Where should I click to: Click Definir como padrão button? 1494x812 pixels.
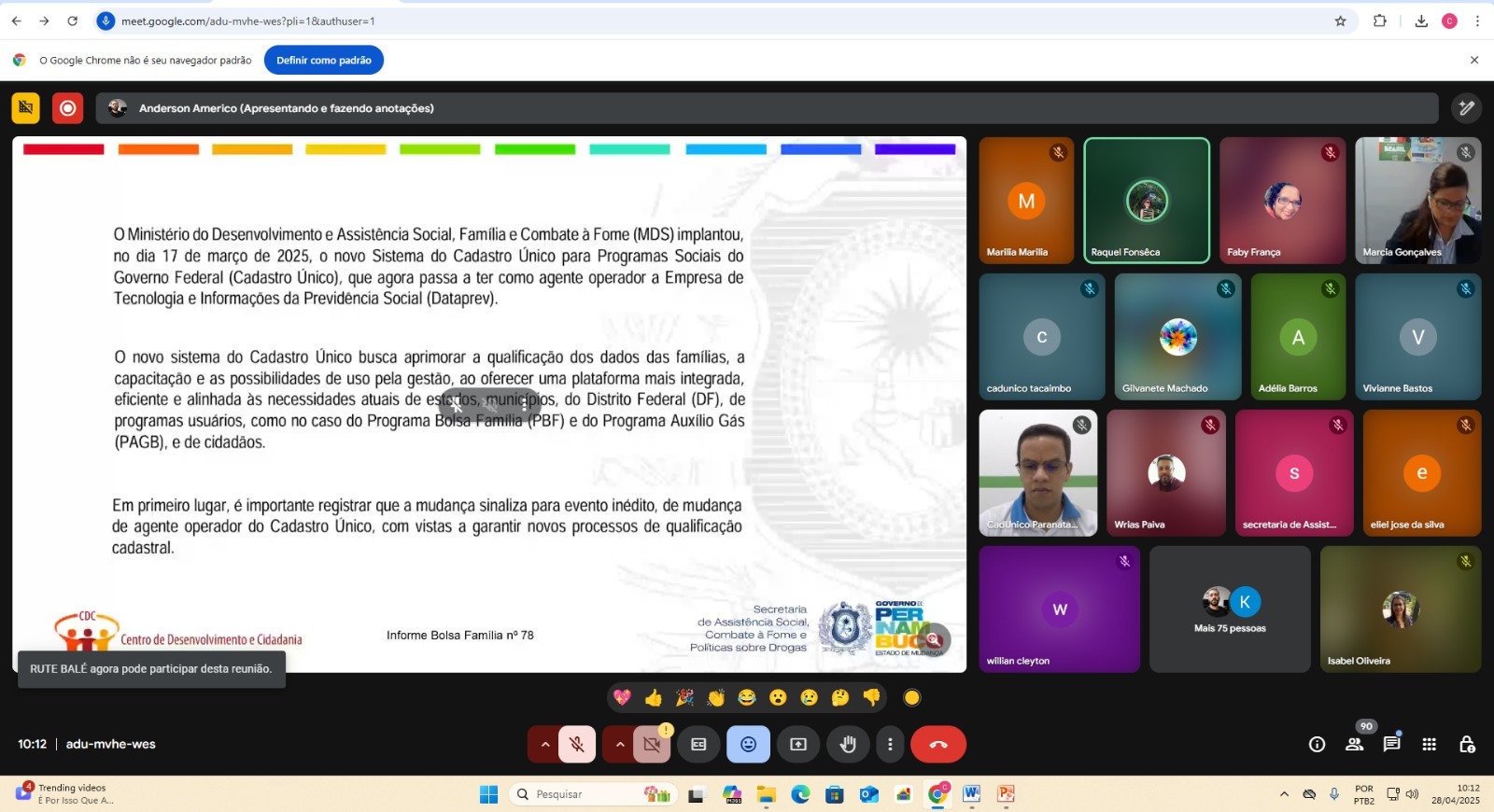coord(323,60)
